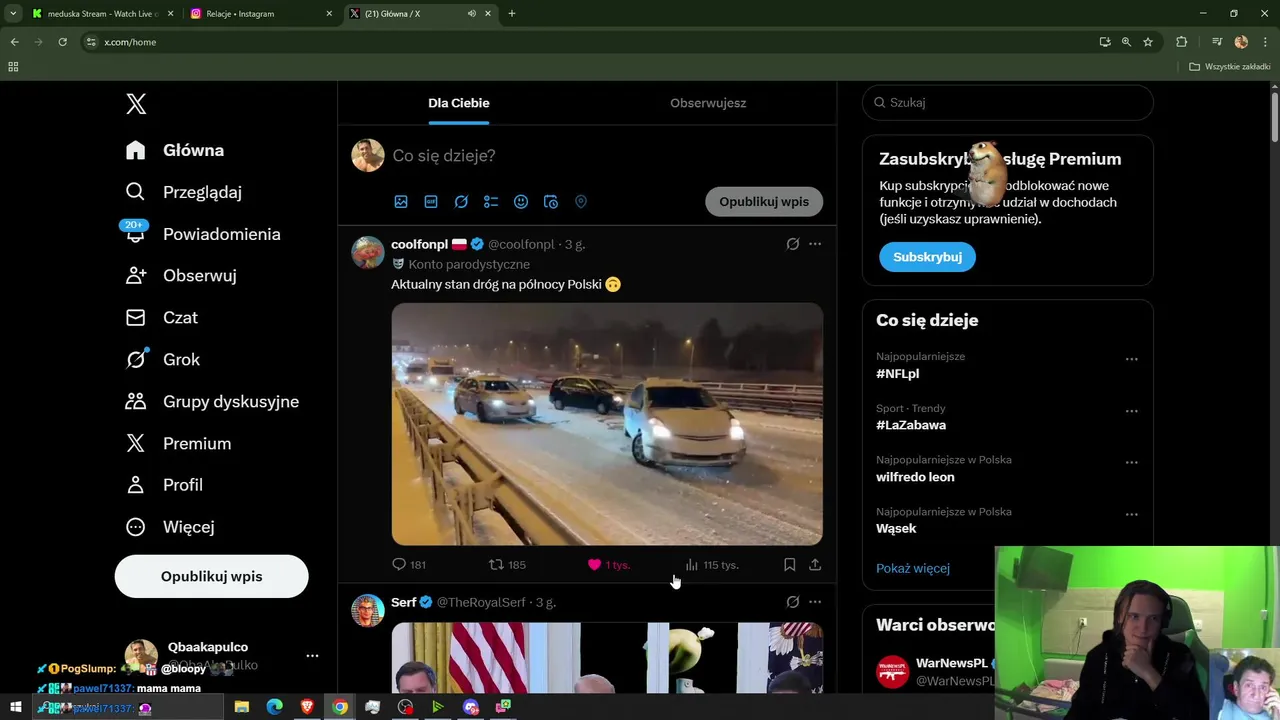
Task: Open Obserwuj in the sidebar
Action: coord(181,276)
